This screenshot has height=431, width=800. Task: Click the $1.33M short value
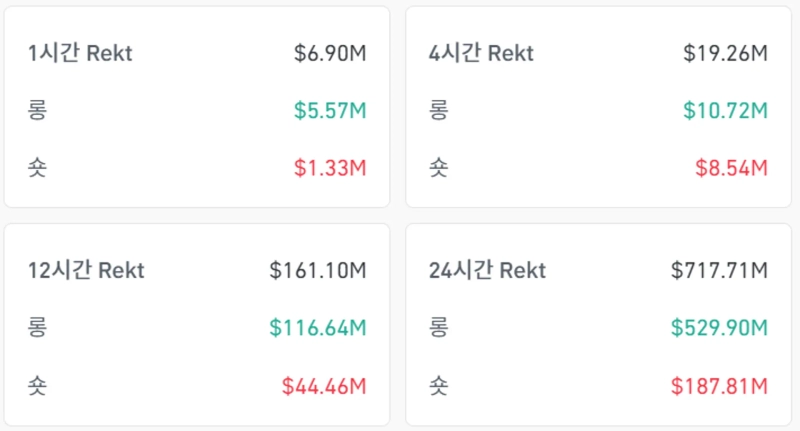click(x=330, y=167)
